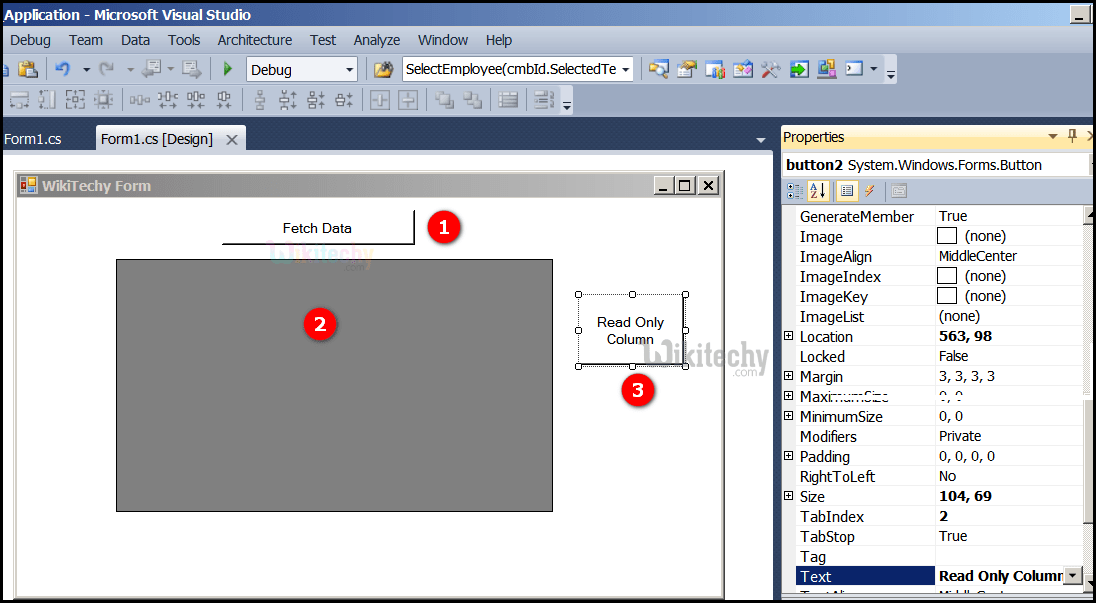Open the Architecture menu
The image size is (1096, 603).
tap(254, 40)
